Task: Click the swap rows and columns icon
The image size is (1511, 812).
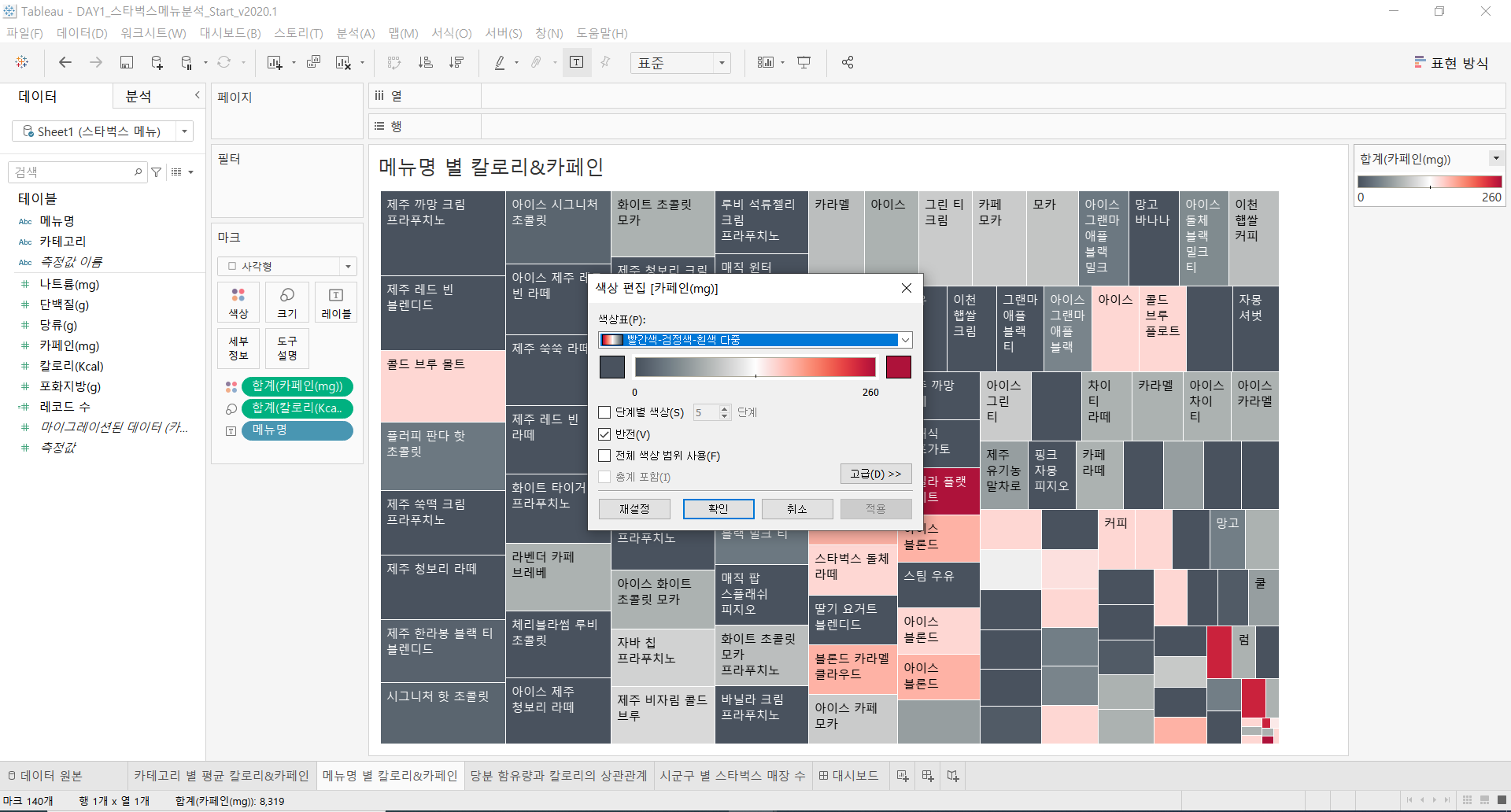Action: pos(394,62)
